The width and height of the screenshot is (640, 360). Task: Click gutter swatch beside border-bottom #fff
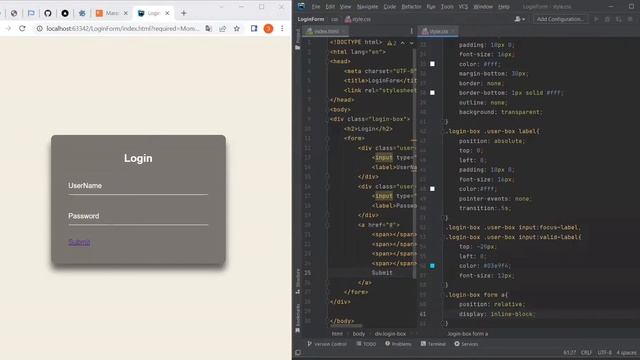pos(432,93)
